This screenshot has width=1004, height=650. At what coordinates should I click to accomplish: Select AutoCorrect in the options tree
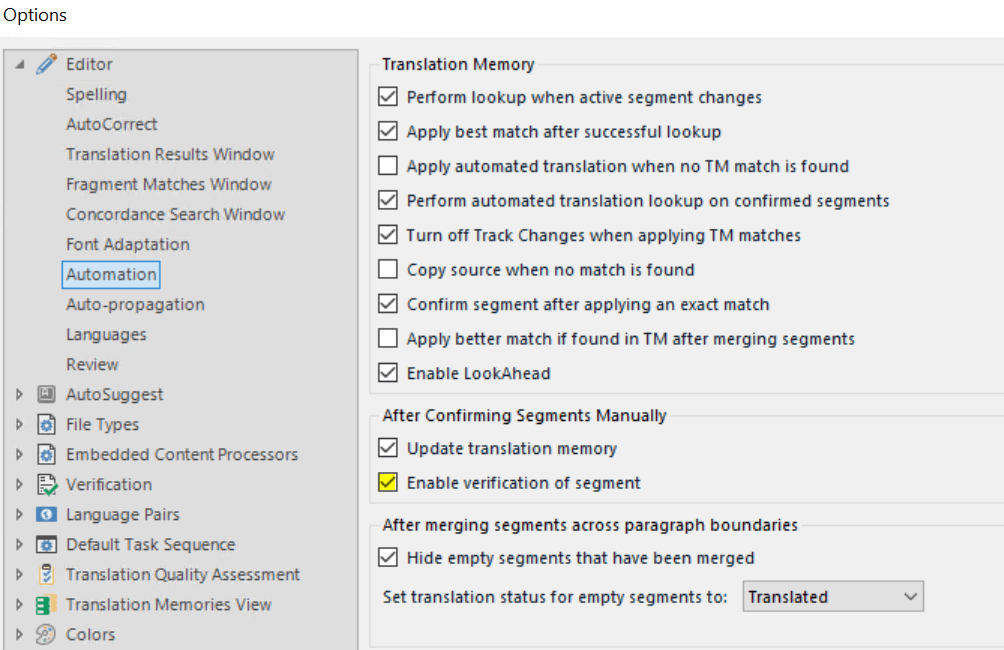(x=111, y=124)
